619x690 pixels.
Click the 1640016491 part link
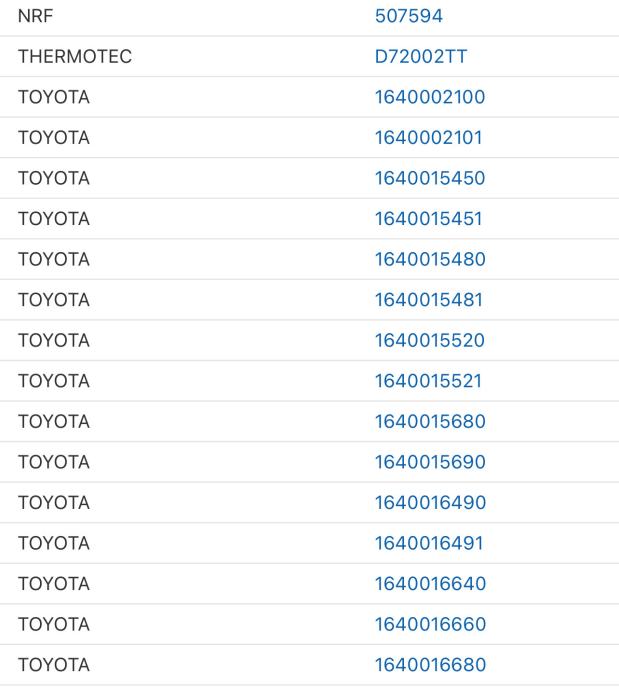pyautogui.click(x=428, y=543)
